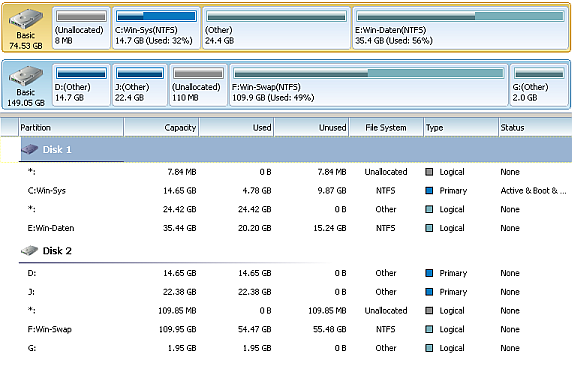Click the 15.24 GB unused cell

click(330, 228)
